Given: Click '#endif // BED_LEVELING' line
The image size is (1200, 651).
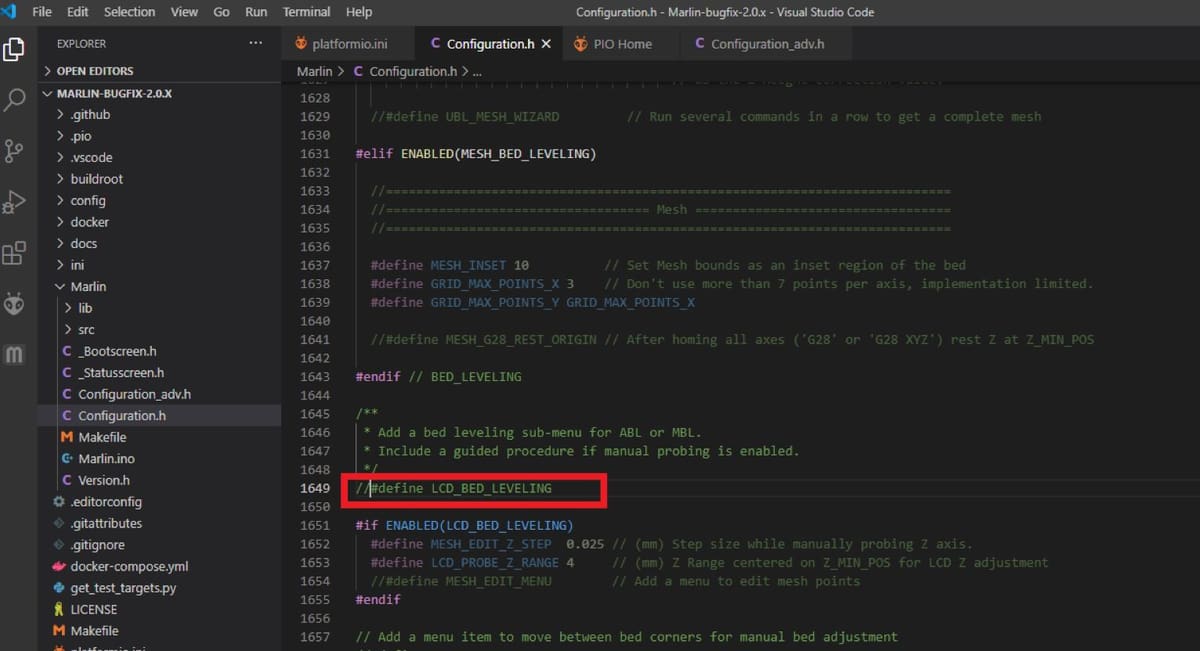Looking at the screenshot, I should (x=439, y=377).
